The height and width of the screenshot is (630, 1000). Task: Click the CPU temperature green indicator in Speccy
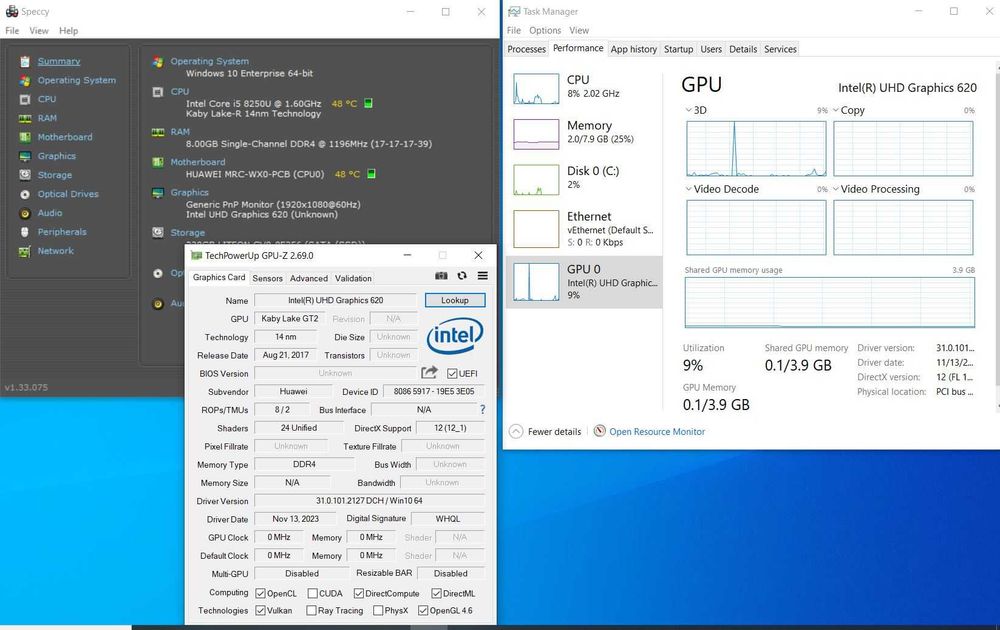(368, 103)
